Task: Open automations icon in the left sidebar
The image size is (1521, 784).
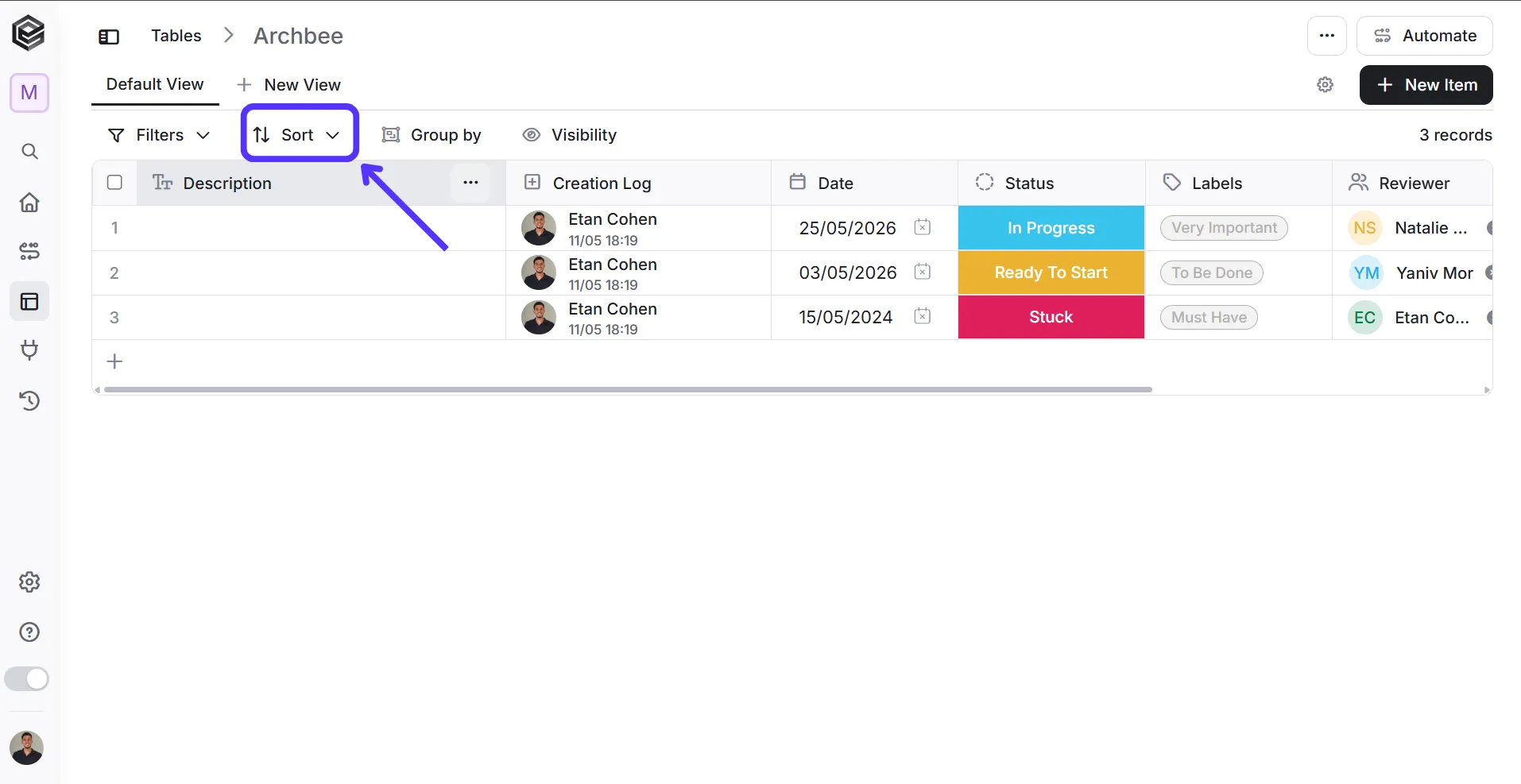Action: click(29, 252)
